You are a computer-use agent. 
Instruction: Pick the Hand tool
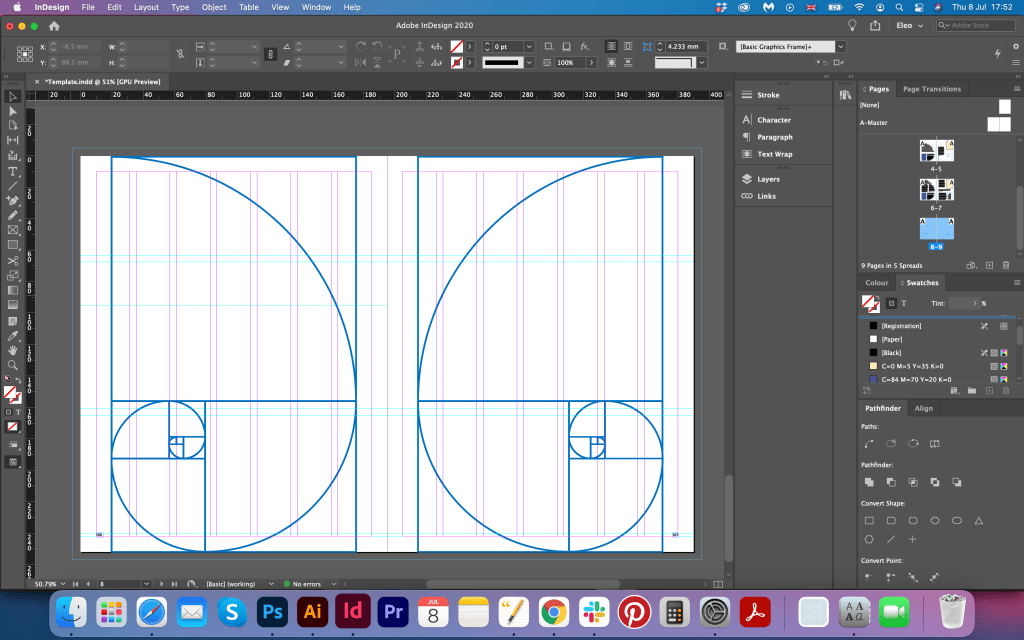(13, 350)
